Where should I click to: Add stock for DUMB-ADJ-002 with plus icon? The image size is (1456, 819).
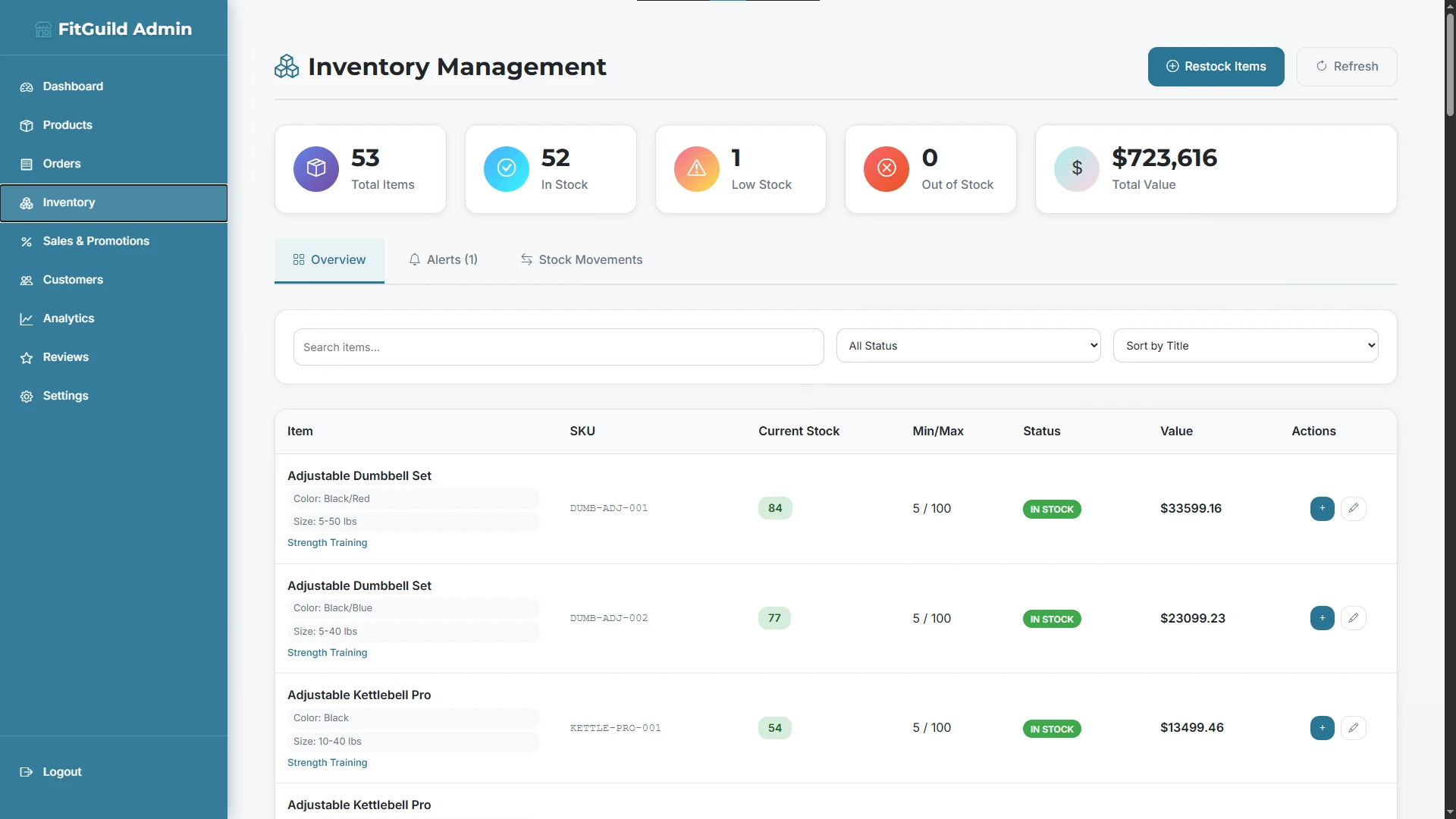pos(1323,618)
